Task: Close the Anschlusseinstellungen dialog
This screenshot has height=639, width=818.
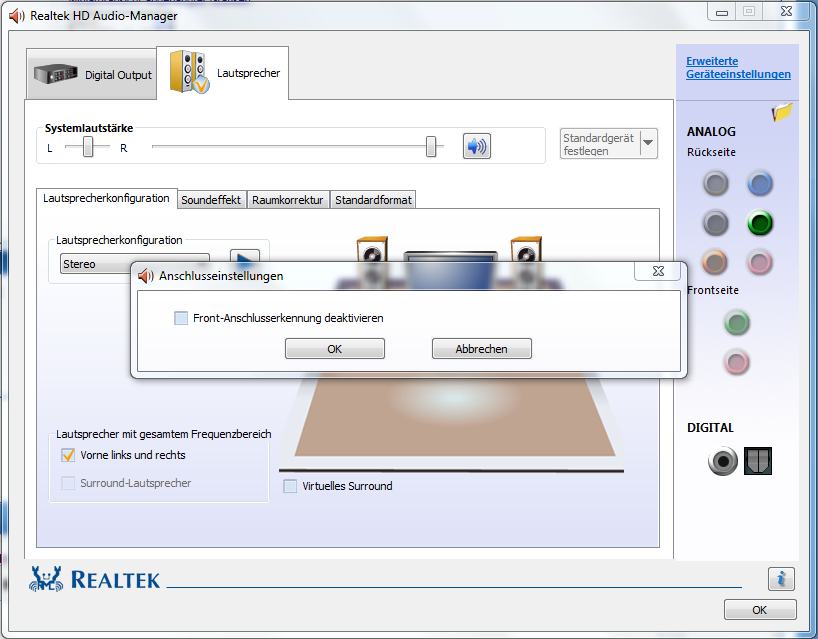Action: [x=658, y=271]
